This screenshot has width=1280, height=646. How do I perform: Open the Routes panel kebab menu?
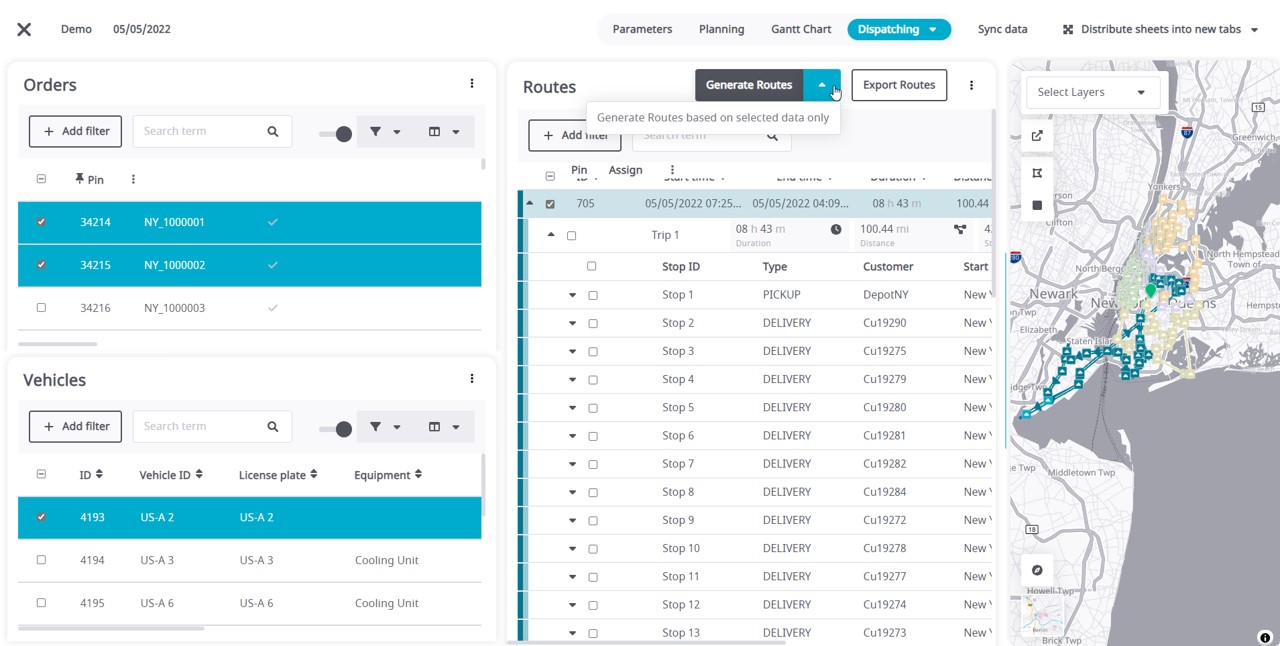(x=971, y=86)
